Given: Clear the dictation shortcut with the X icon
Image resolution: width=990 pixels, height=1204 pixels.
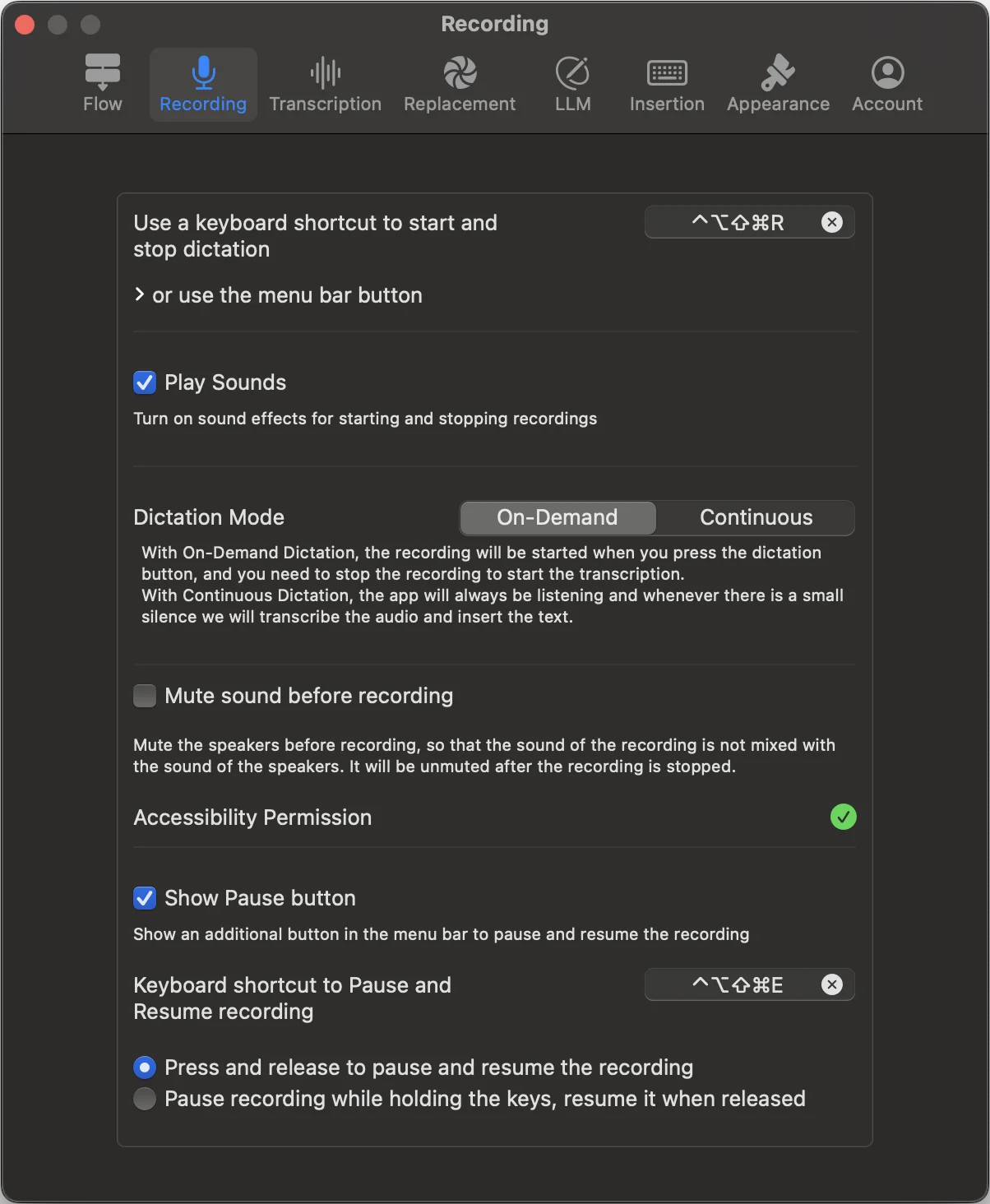Looking at the screenshot, I should (x=832, y=222).
